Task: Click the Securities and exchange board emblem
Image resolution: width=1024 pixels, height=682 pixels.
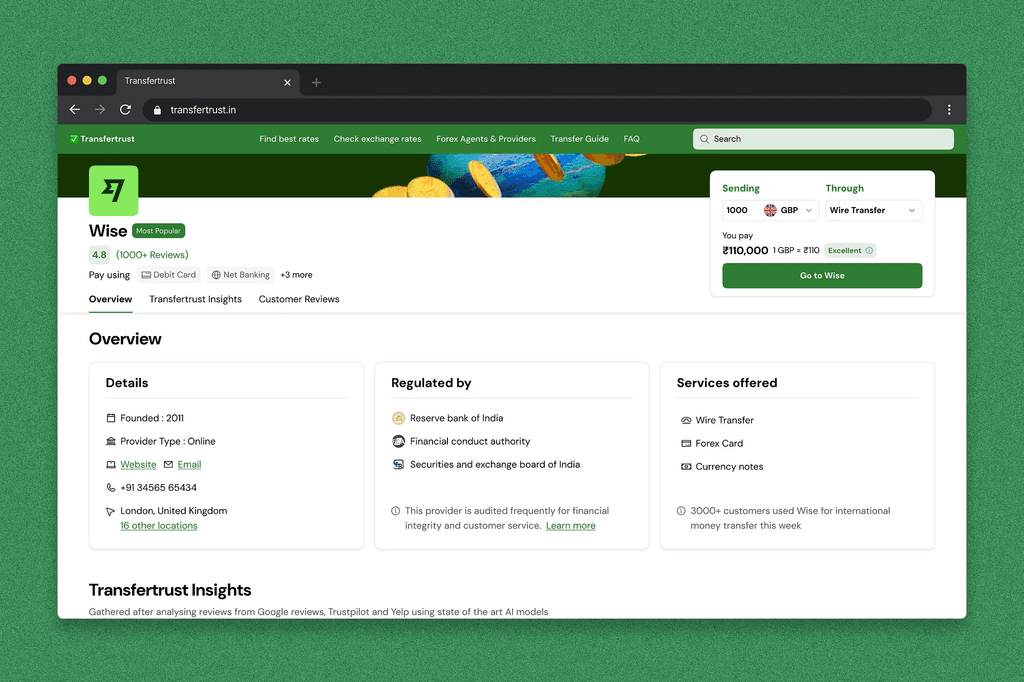Action: [398, 464]
